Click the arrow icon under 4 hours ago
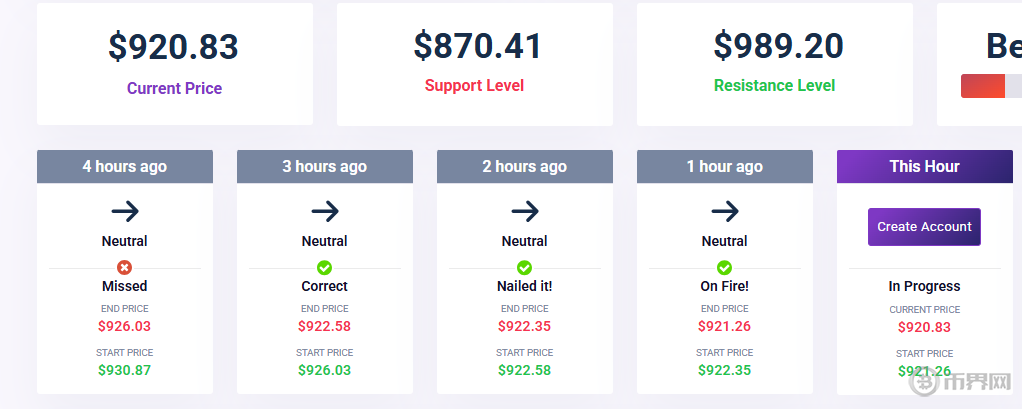Viewport: 1022px width, 409px height. pyautogui.click(x=125, y=211)
